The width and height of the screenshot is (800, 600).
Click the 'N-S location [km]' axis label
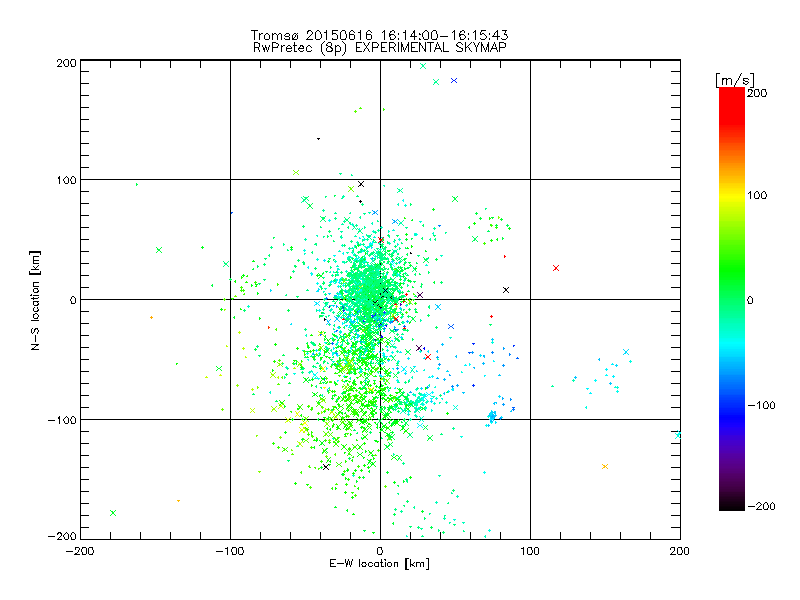tap(35, 301)
